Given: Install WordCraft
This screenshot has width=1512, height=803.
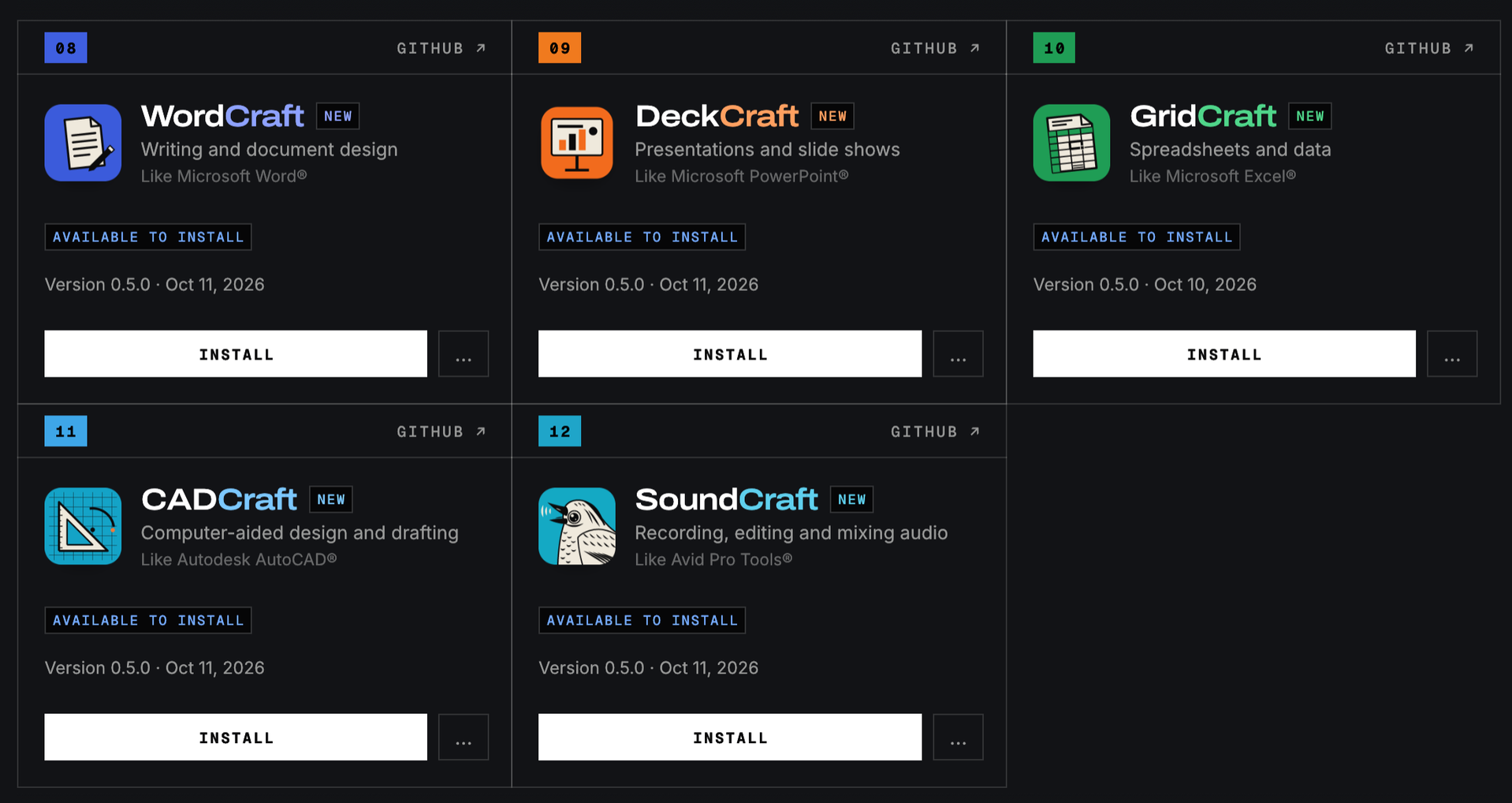Looking at the screenshot, I should (236, 354).
